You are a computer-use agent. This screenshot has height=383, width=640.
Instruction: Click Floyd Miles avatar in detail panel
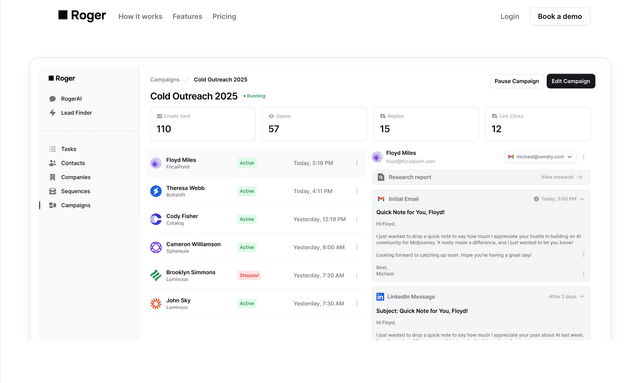coord(377,156)
